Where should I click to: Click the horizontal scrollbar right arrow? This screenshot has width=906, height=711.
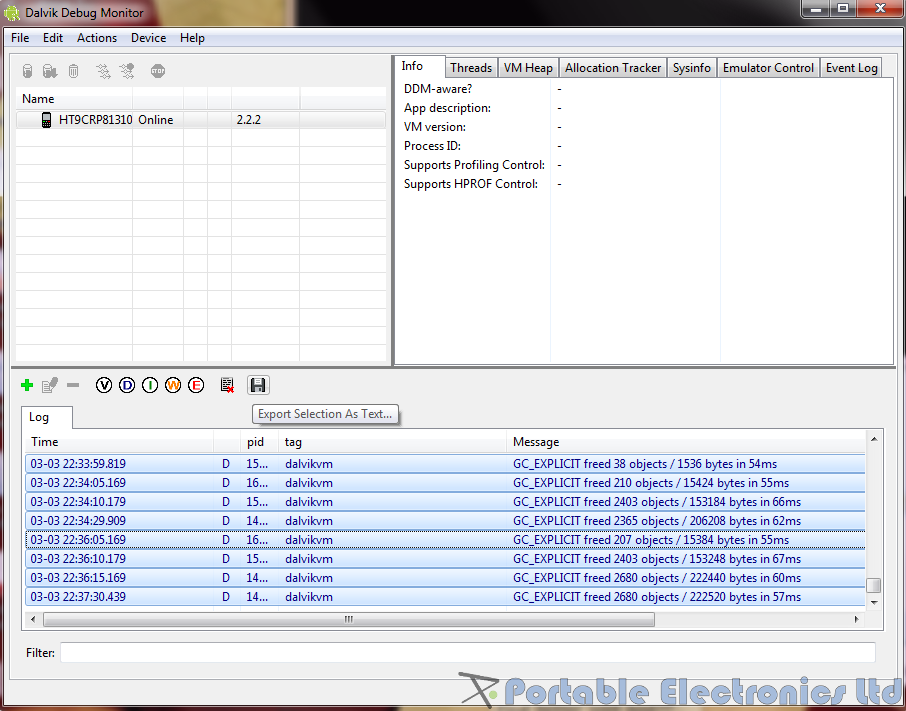point(856,619)
